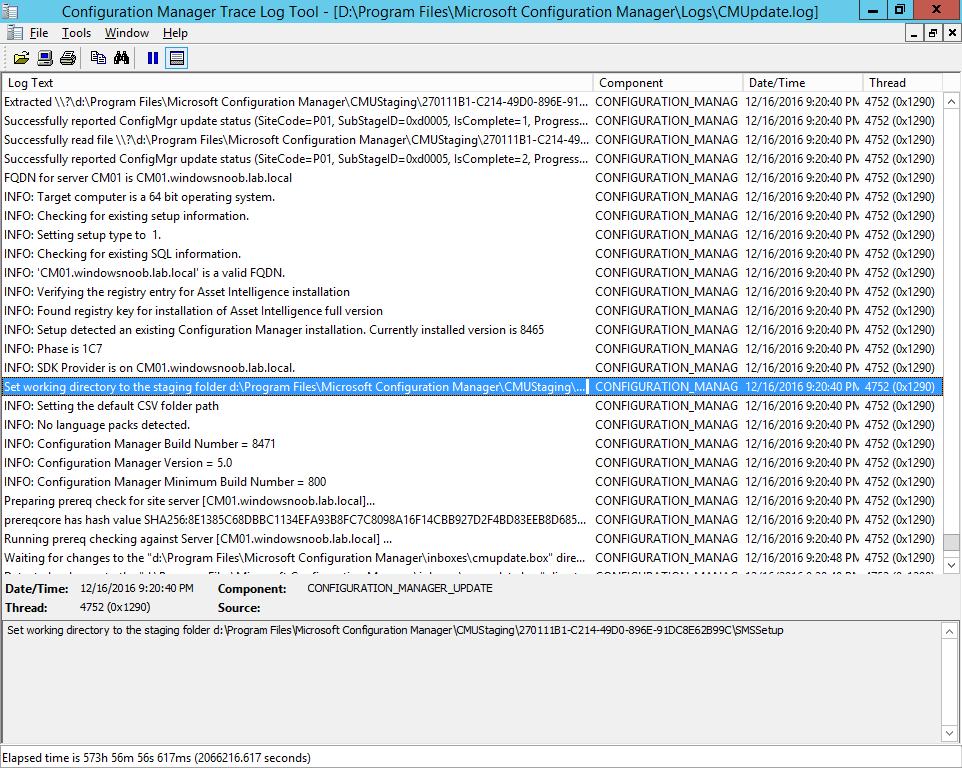Toggle the Pause button in the toolbar

(x=153, y=58)
